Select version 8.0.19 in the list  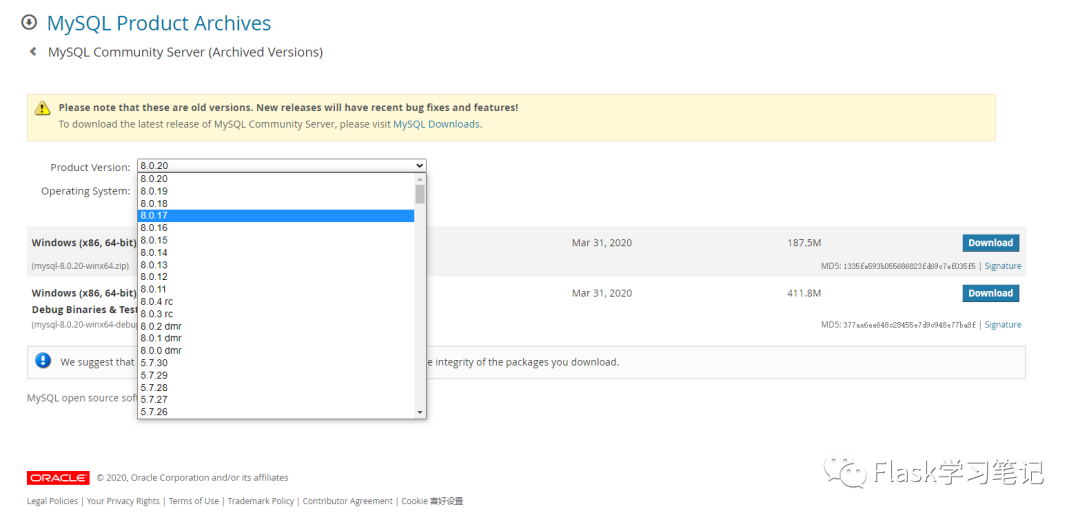click(x=276, y=191)
